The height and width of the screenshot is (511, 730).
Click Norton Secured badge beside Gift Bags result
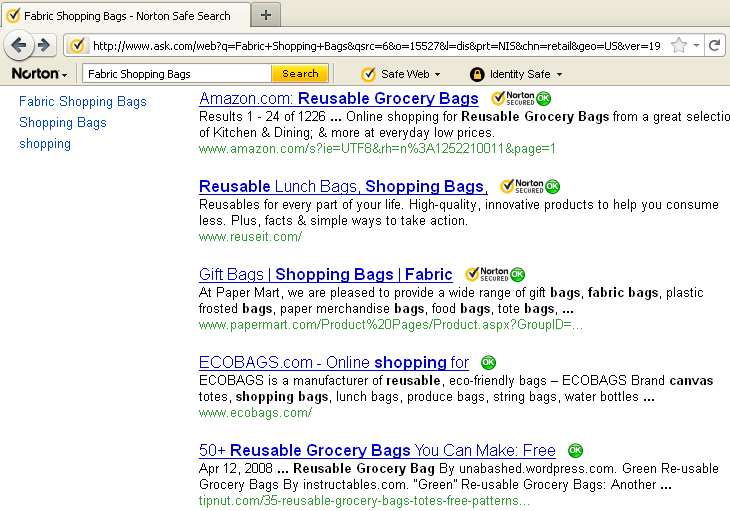point(487,274)
